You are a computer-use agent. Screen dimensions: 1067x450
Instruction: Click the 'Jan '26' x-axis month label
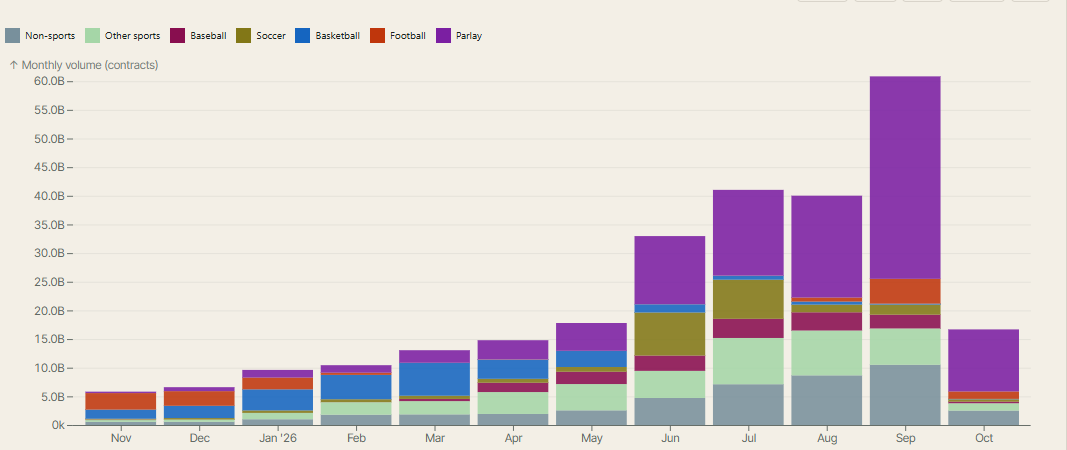278,438
